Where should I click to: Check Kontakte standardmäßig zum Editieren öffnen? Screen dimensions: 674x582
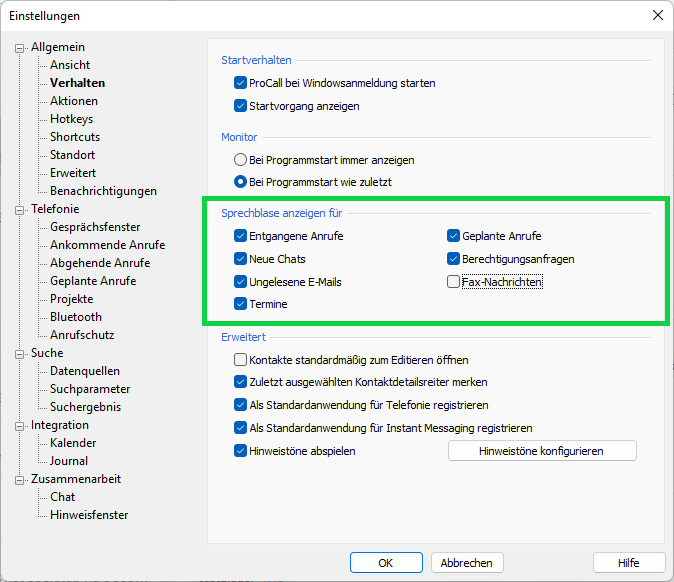(x=240, y=360)
